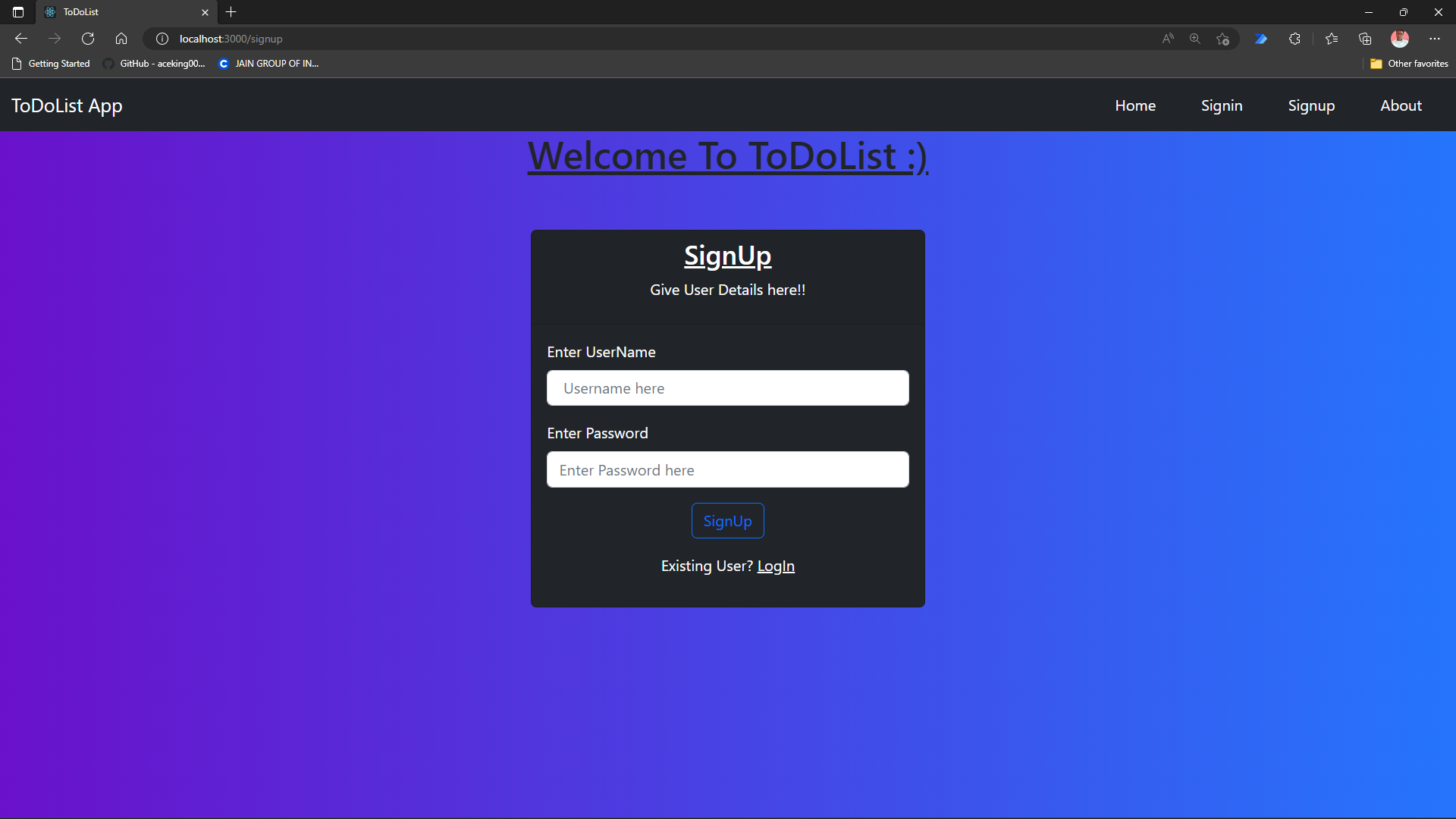Open the tab actions menu icon
Viewport: 1456px width, 819px height.
(x=18, y=12)
